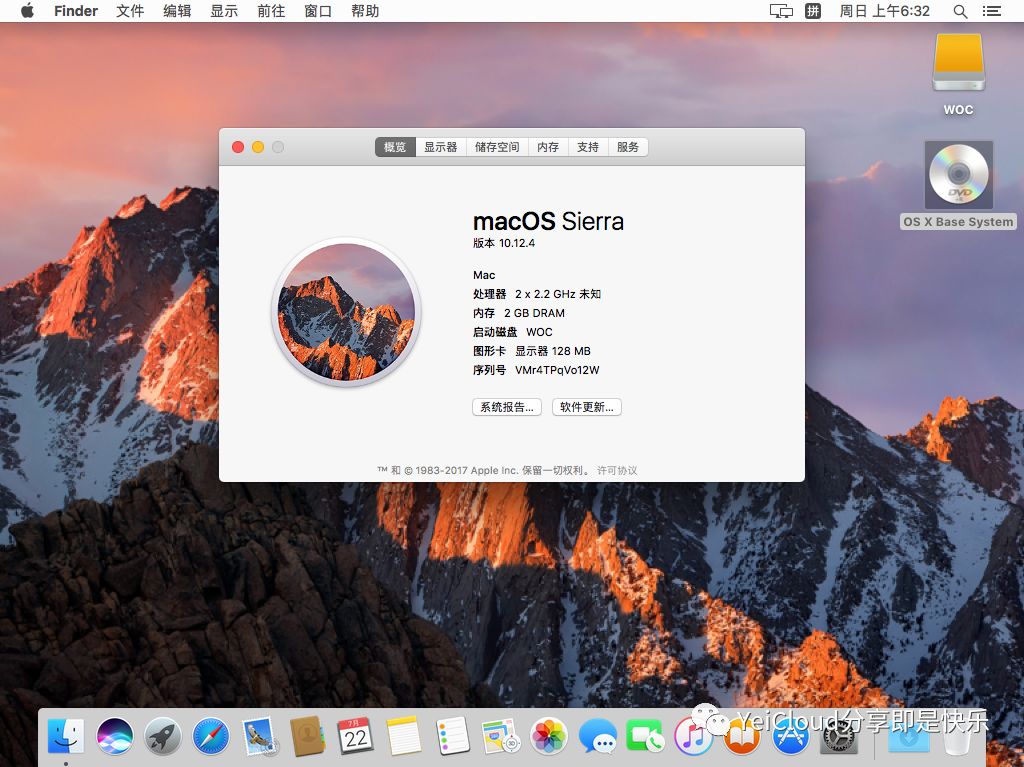Click the display mirroring menu bar icon
Viewport: 1024px width, 767px height.
781,11
